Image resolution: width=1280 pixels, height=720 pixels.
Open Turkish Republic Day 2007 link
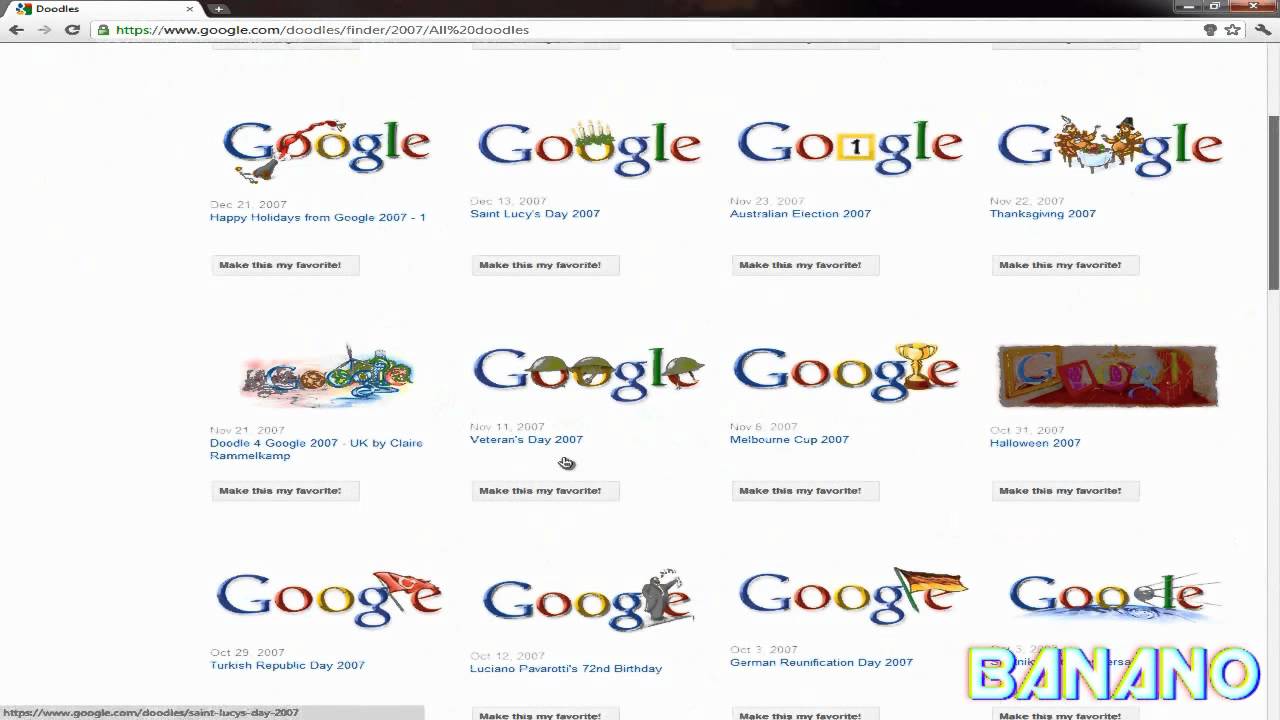tap(287, 665)
